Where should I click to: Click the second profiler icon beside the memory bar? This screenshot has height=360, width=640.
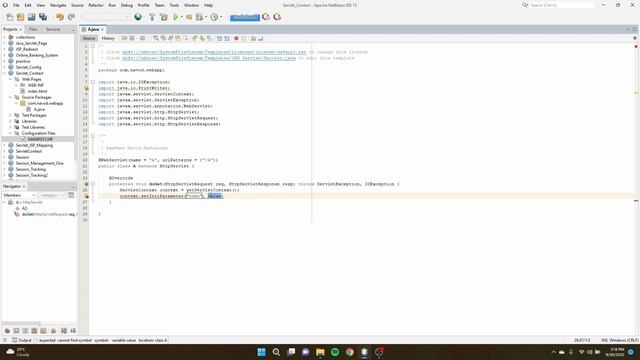point(277,17)
